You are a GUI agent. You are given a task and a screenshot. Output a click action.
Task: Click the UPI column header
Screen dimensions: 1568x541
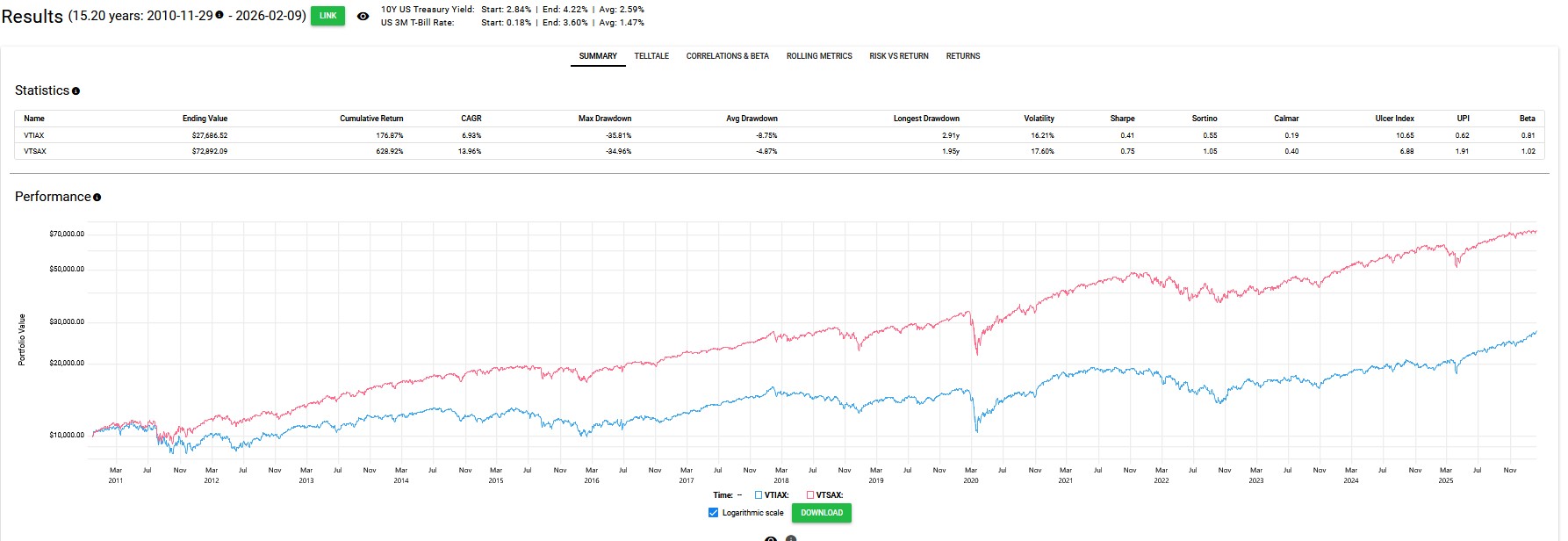coord(1463,119)
